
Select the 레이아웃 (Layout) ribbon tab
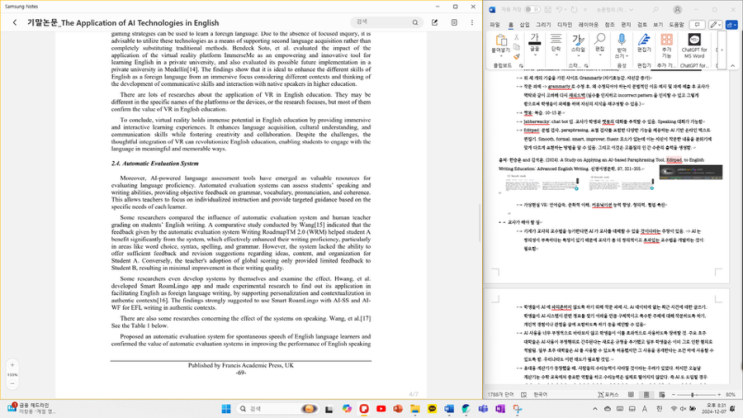588,25
